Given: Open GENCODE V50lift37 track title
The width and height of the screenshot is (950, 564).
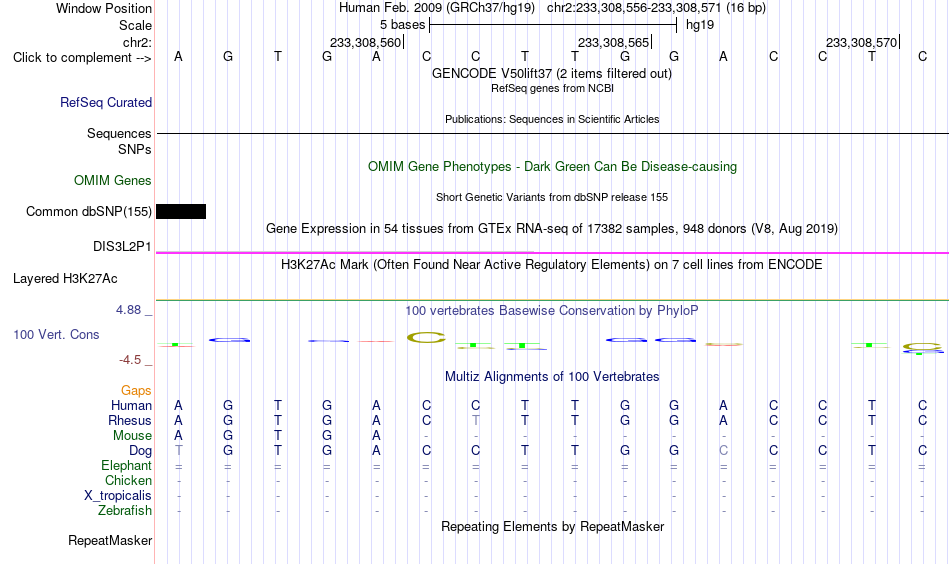Looking at the screenshot, I should click(552, 73).
